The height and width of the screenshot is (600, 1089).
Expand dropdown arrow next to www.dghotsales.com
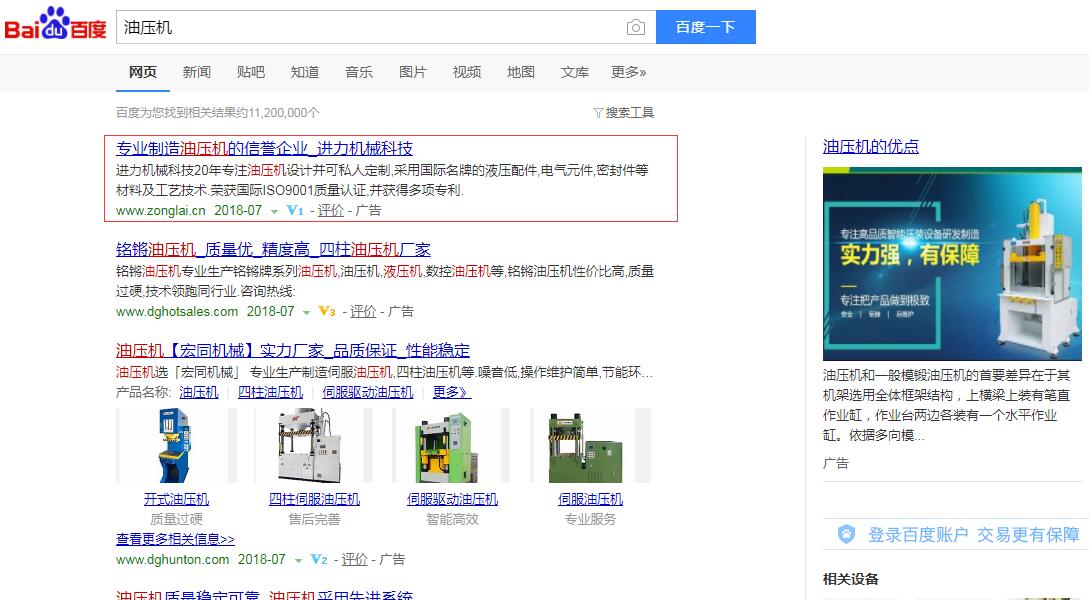pyautogui.click(x=306, y=312)
